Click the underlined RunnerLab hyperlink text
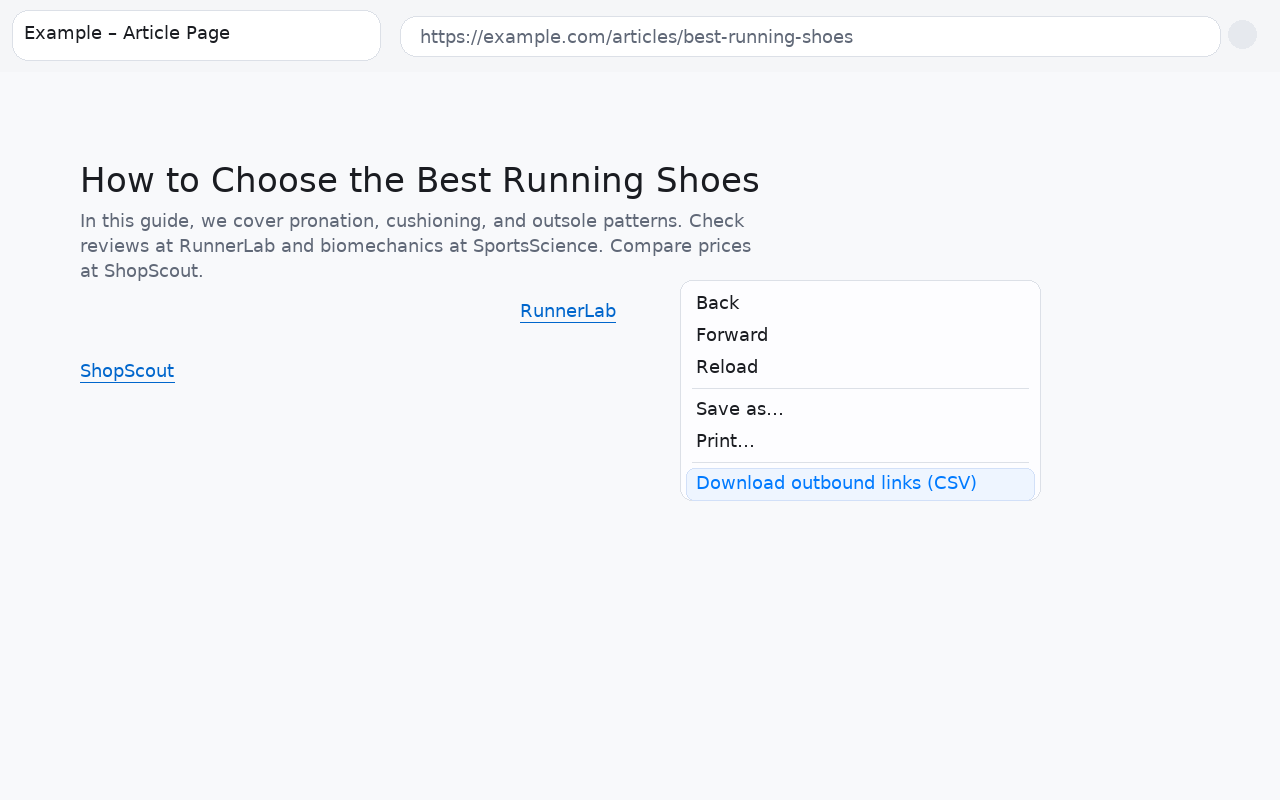The image size is (1280, 800). [568, 311]
